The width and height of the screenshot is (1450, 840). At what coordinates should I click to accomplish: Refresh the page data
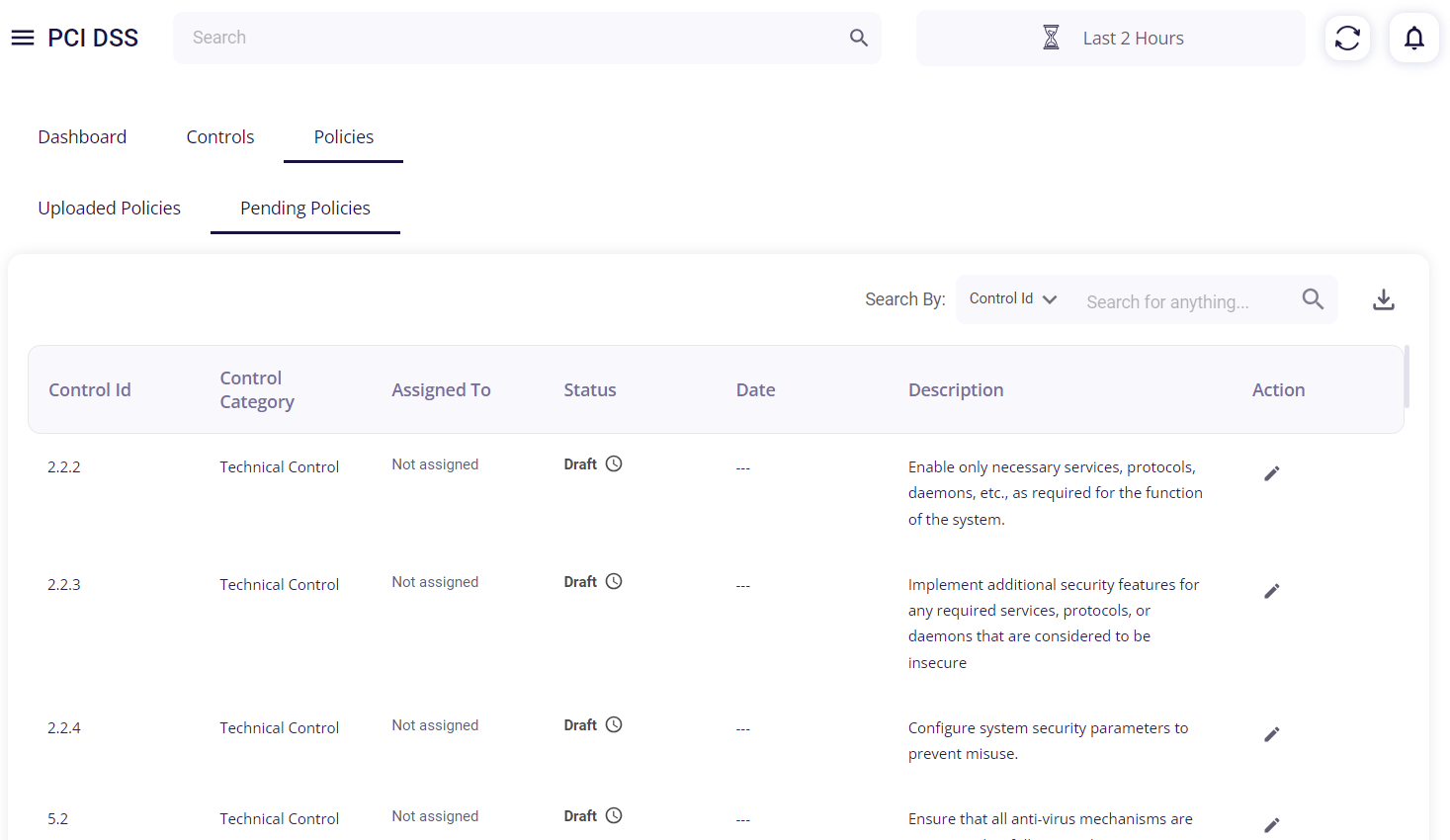(1347, 38)
